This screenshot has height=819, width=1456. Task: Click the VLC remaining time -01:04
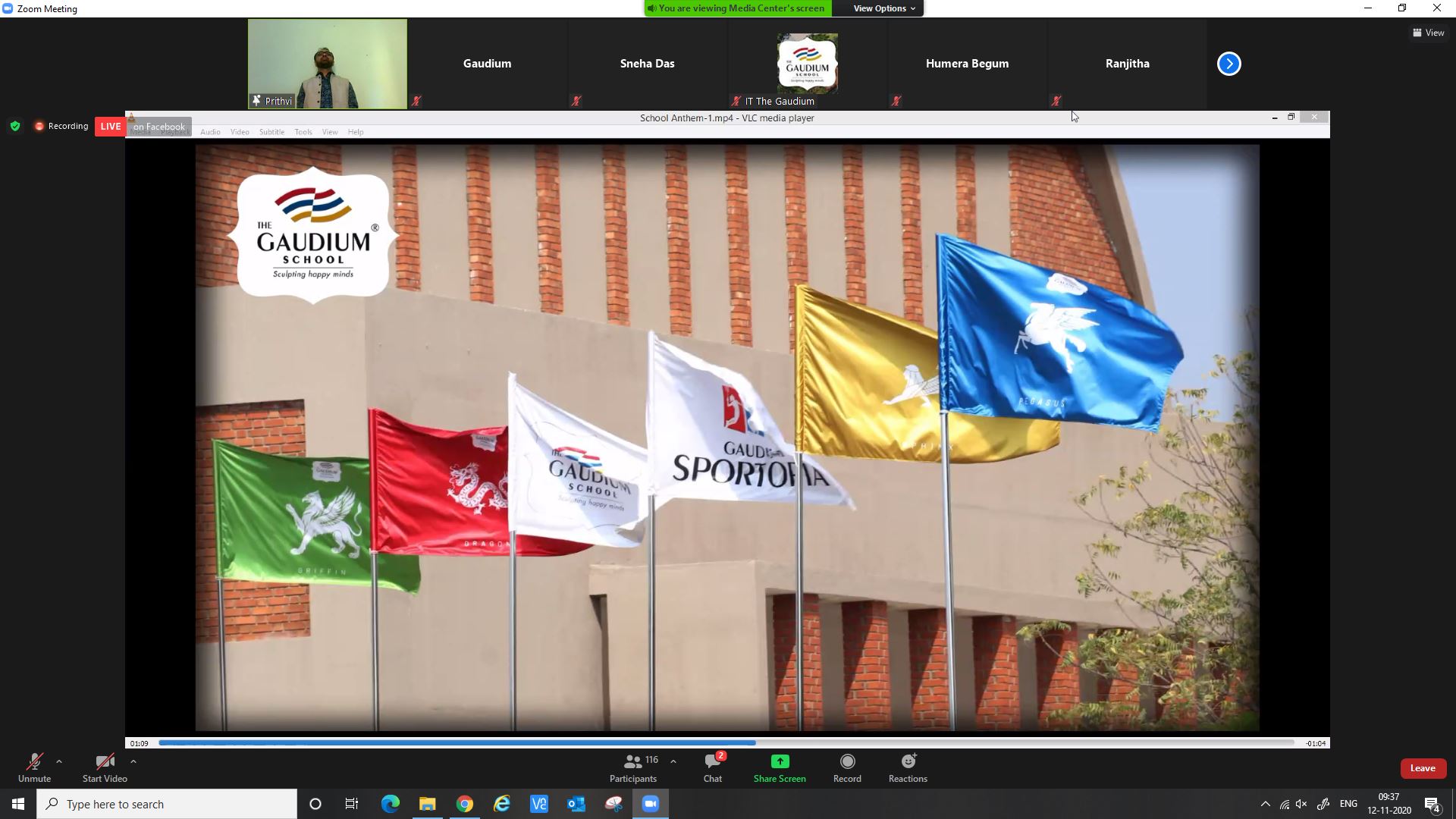click(x=1316, y=744)
